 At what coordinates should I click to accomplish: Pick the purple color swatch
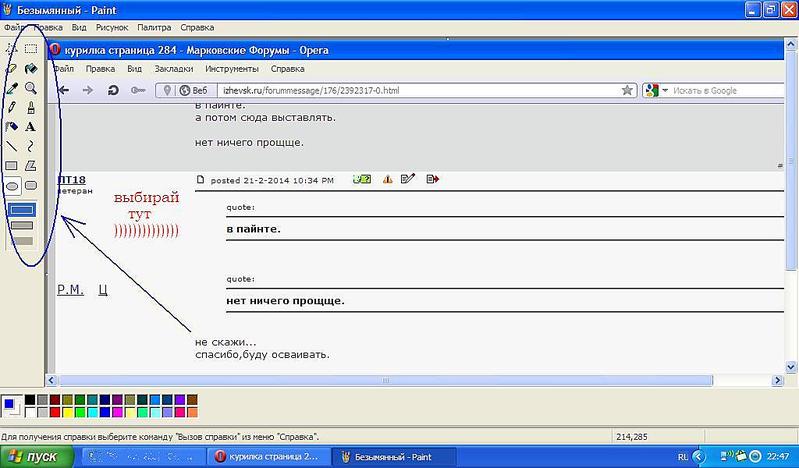tap(117, 400)
